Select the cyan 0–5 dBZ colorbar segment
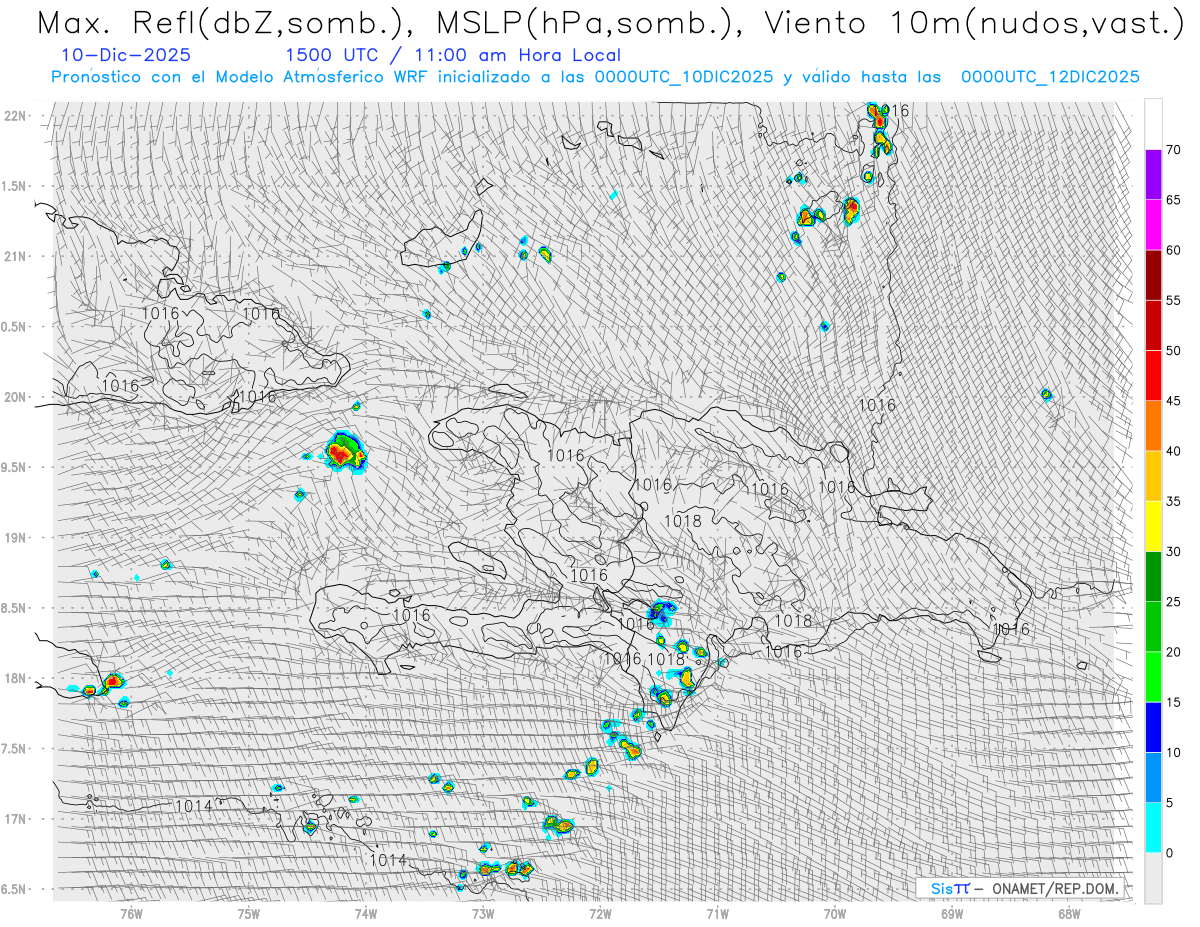 1153,827
